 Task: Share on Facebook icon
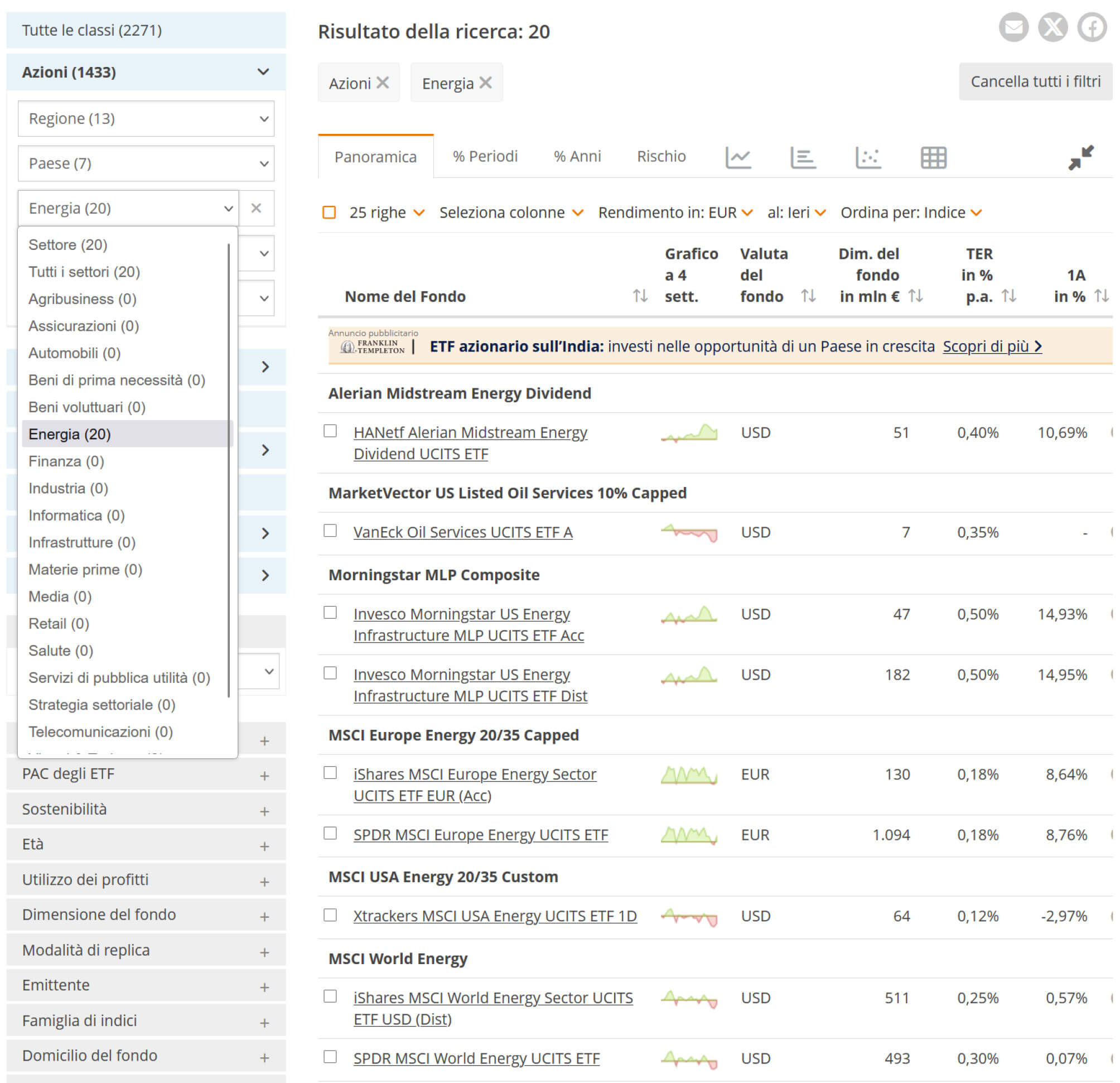(x=1092, y=27)
